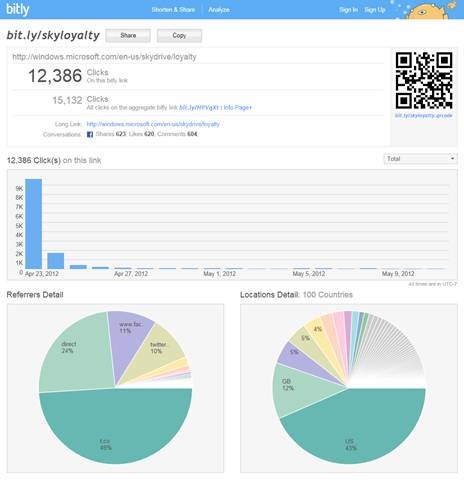The image size is (464, 480).
Task: Open the long link to windows.microsoft.com
Action: (x=153, y=124)
